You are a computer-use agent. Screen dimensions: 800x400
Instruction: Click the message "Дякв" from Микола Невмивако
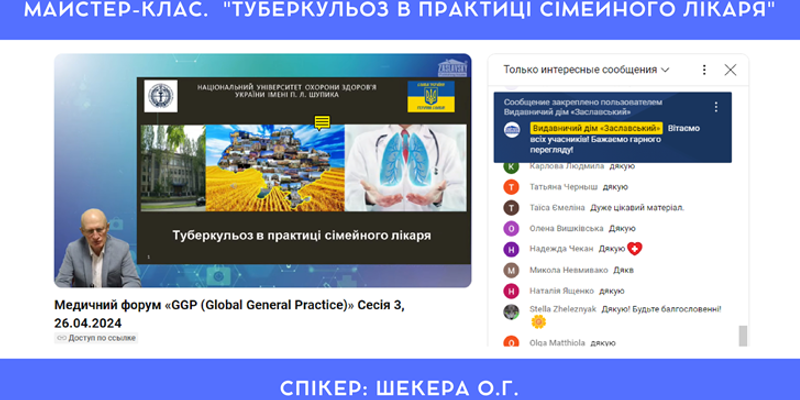coord(623,270)
